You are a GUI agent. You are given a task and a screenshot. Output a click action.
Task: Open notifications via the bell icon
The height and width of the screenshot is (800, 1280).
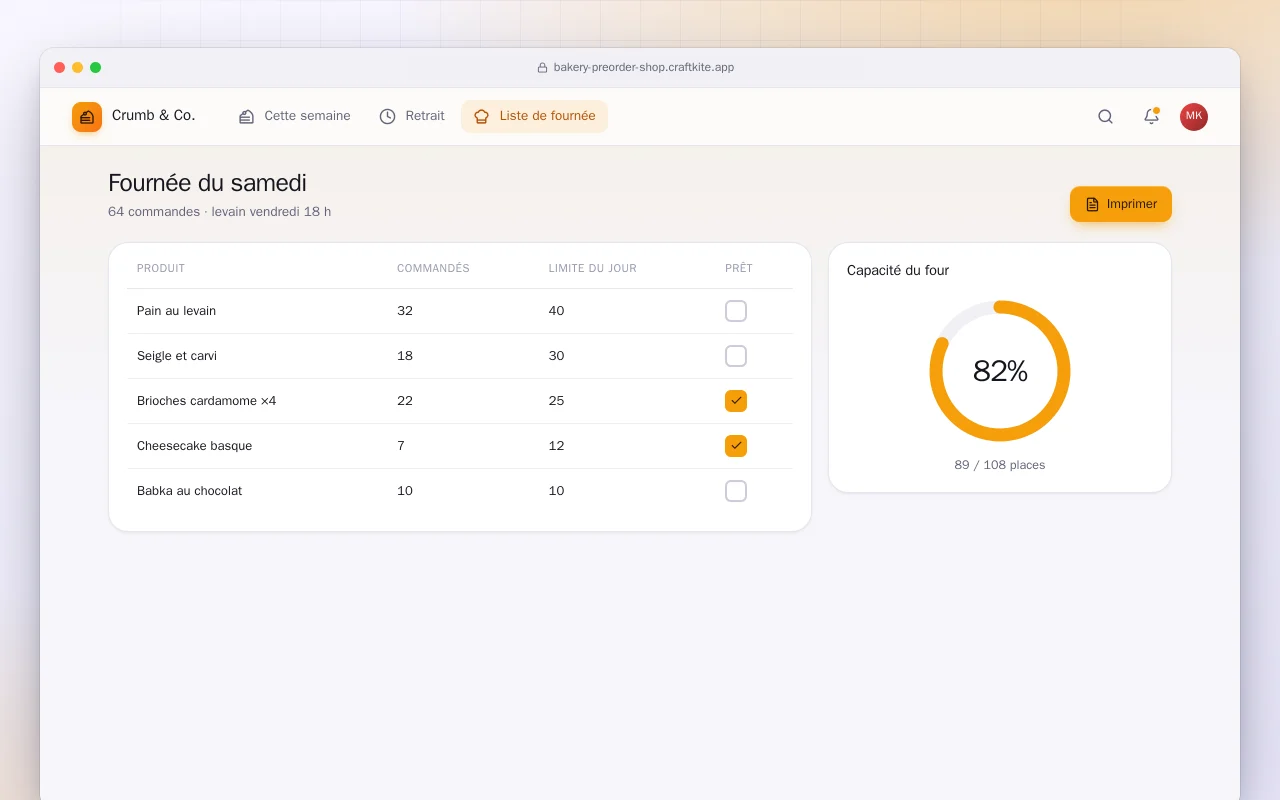(1151, 116)
